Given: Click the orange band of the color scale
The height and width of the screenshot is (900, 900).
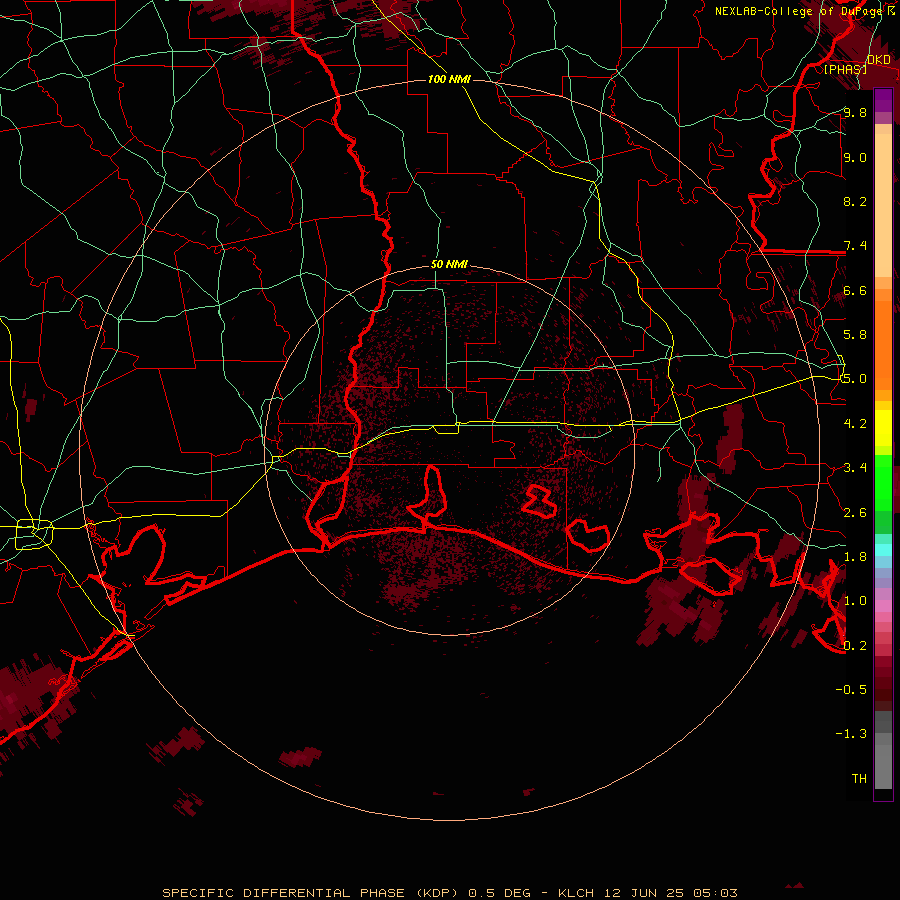Looking at the screenshot, I should [883, 344].
